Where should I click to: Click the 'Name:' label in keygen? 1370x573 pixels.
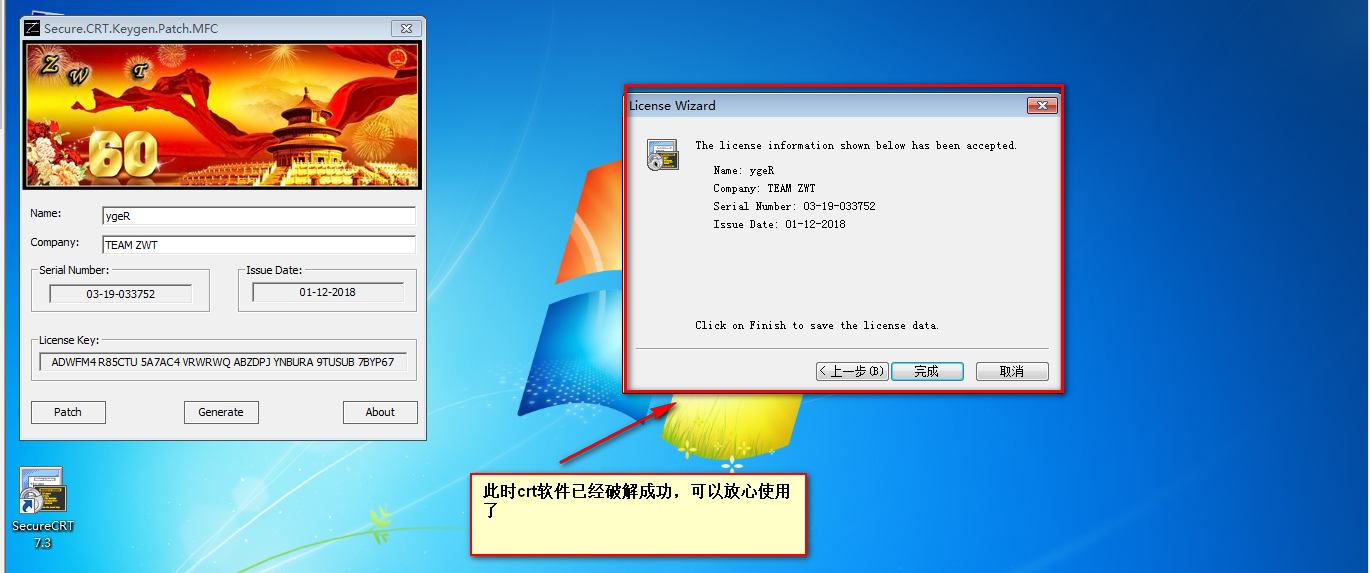46,213
